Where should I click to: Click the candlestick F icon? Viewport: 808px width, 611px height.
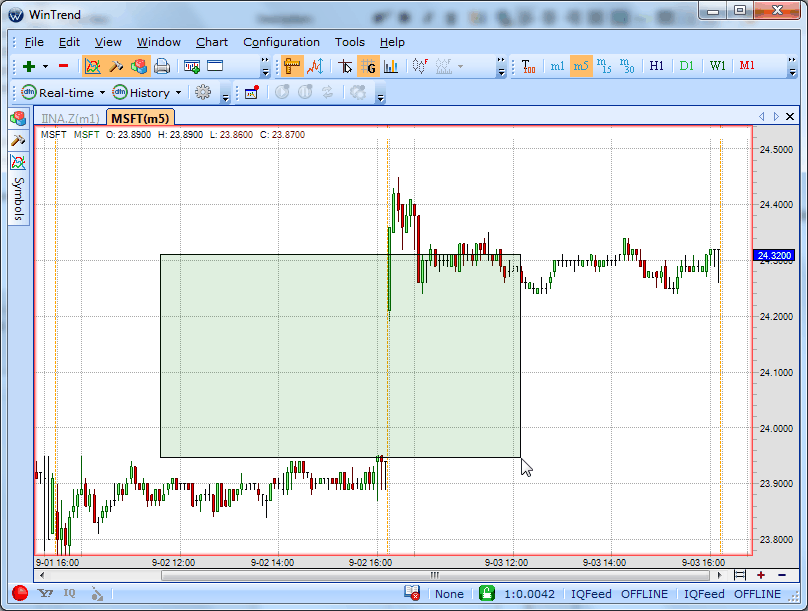pos(420,66)
